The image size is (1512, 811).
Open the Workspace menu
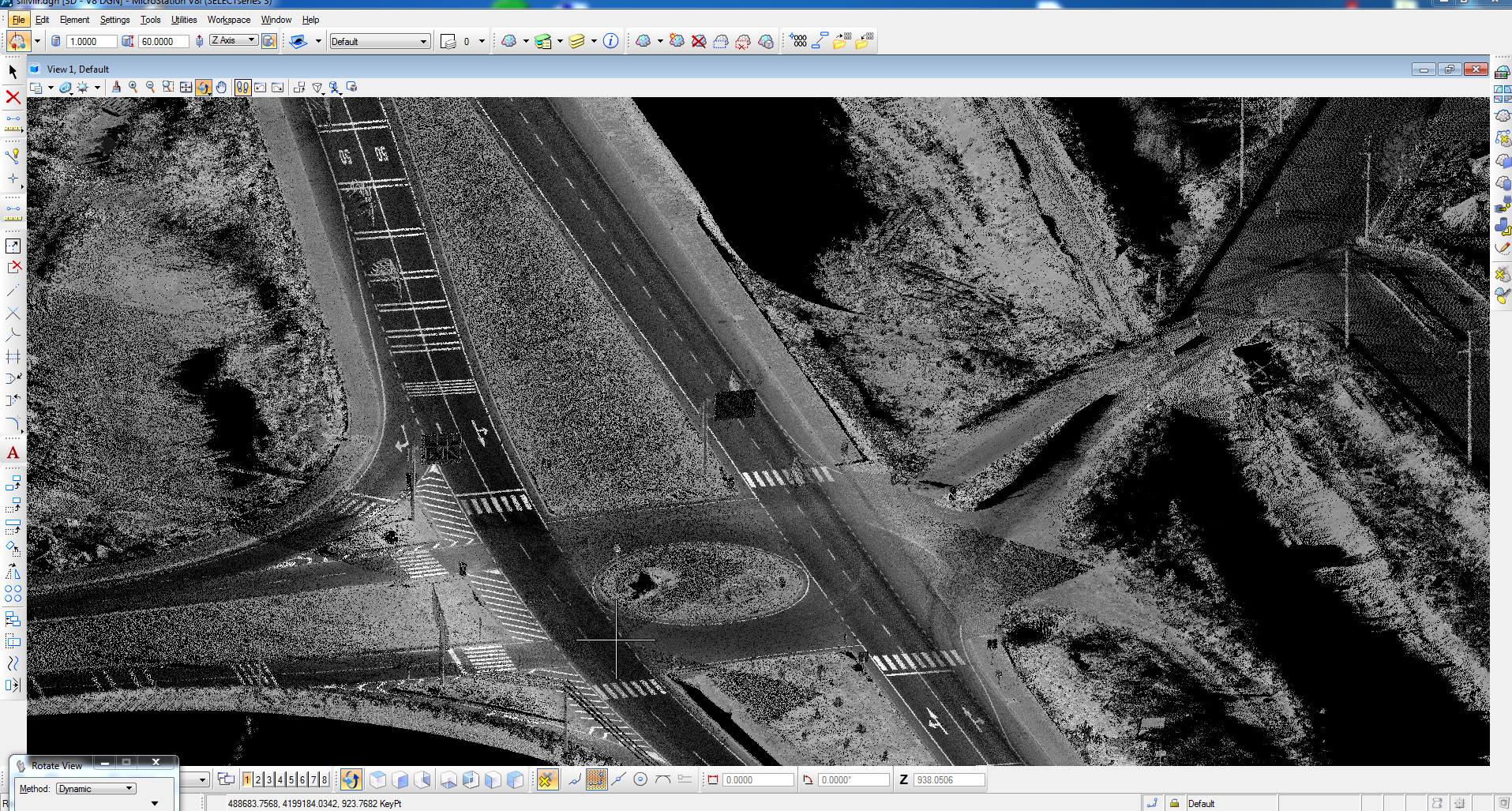click(229, 20)
